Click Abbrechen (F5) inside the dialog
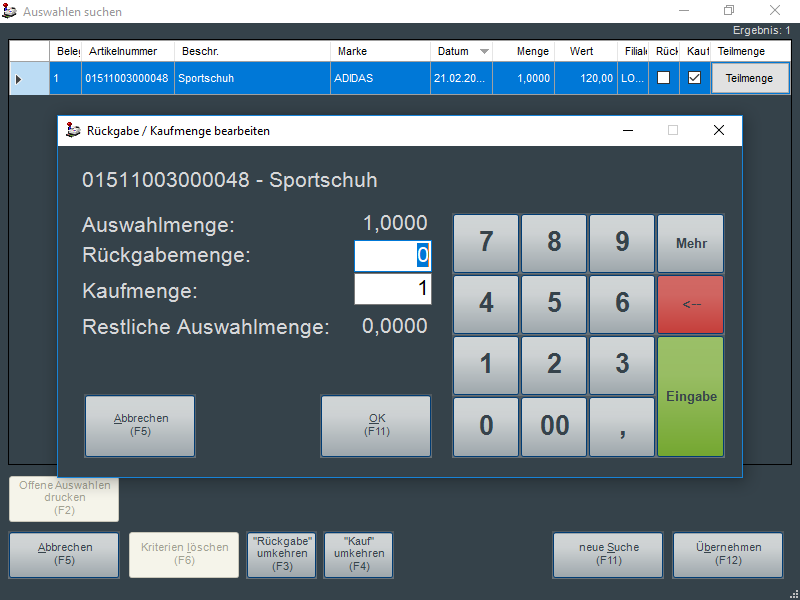Screen dimensions: 800x600 [140, 425]
